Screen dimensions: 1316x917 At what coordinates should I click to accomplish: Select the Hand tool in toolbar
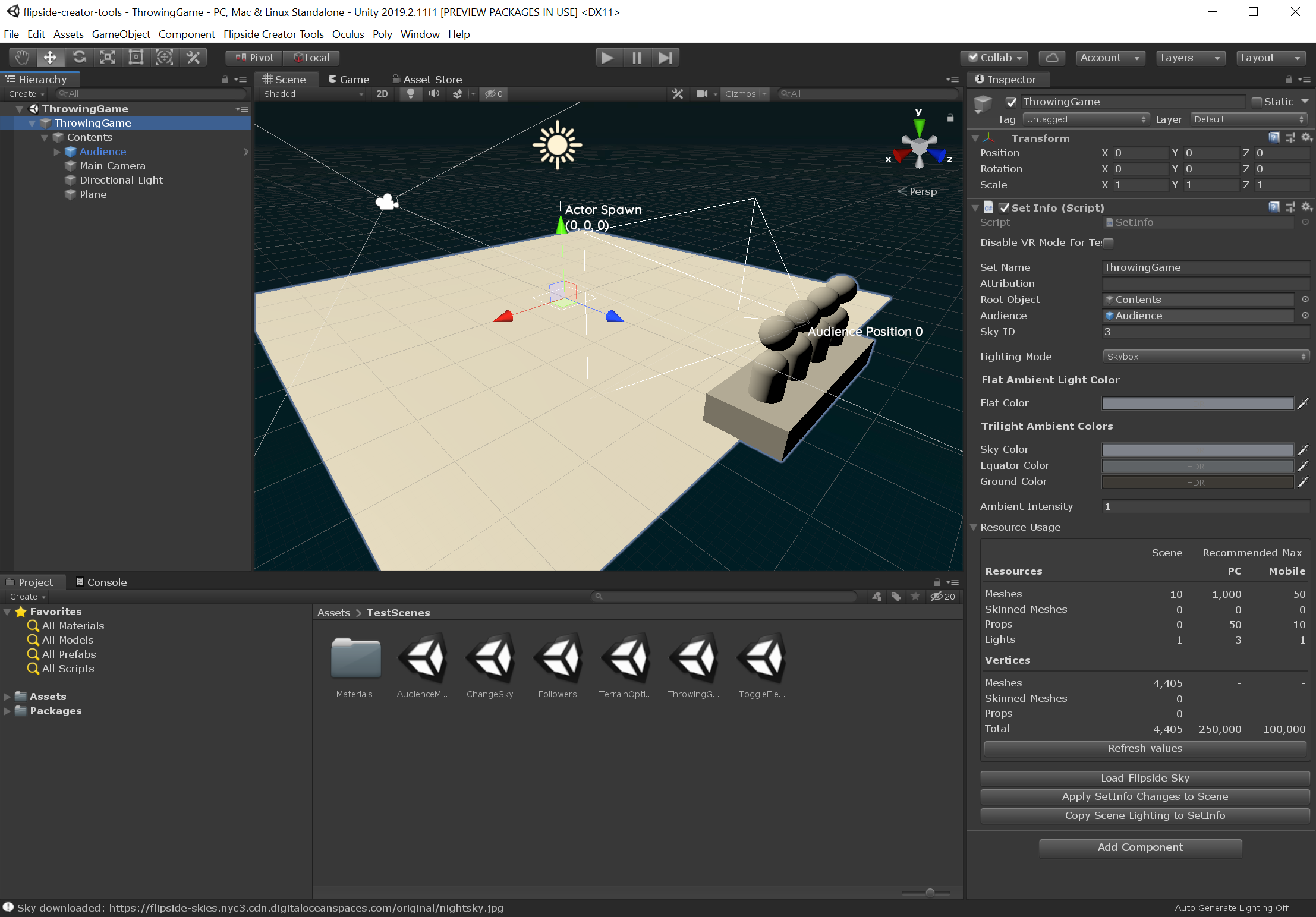(22, 58)
